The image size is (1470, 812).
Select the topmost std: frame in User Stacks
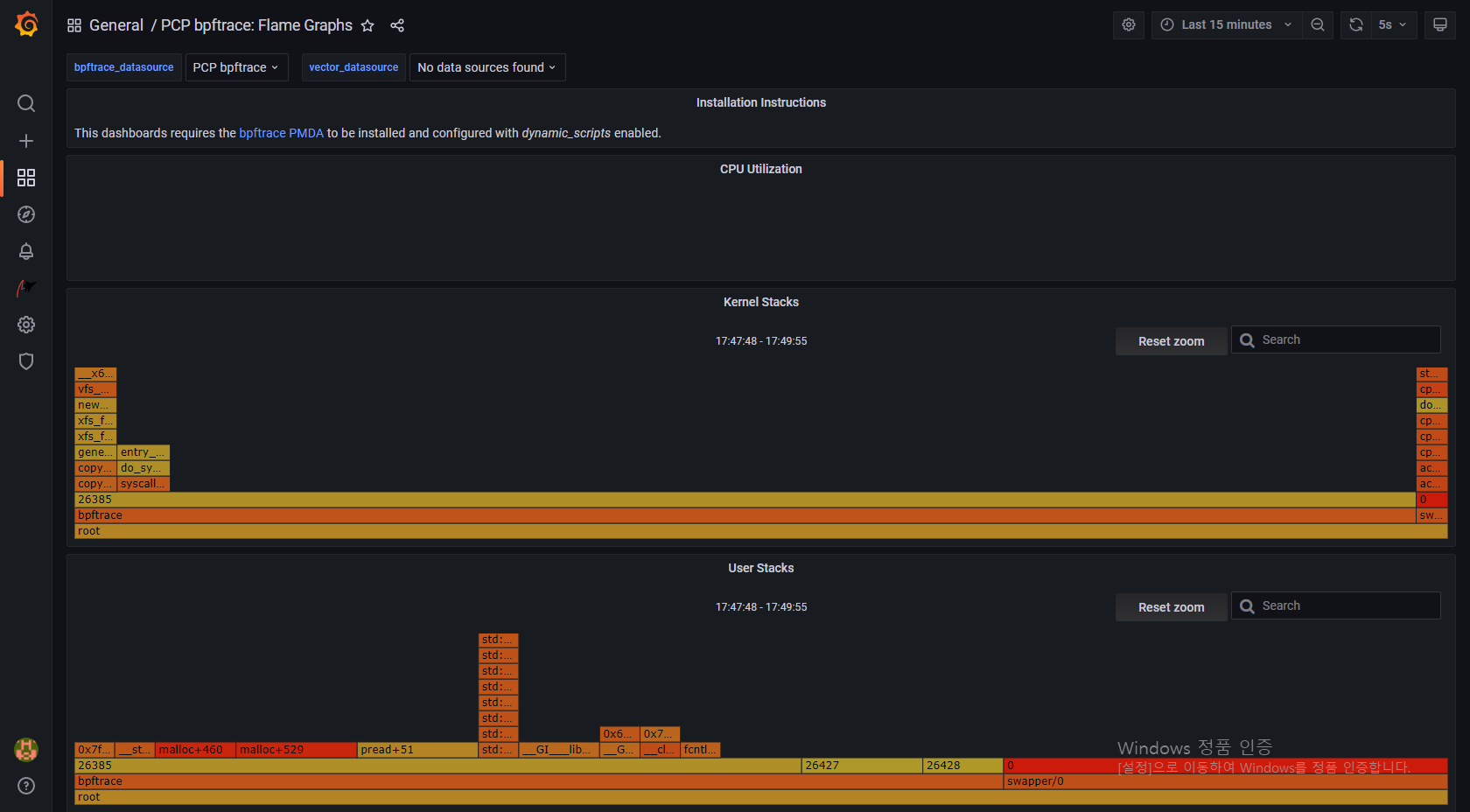[499, 640]
